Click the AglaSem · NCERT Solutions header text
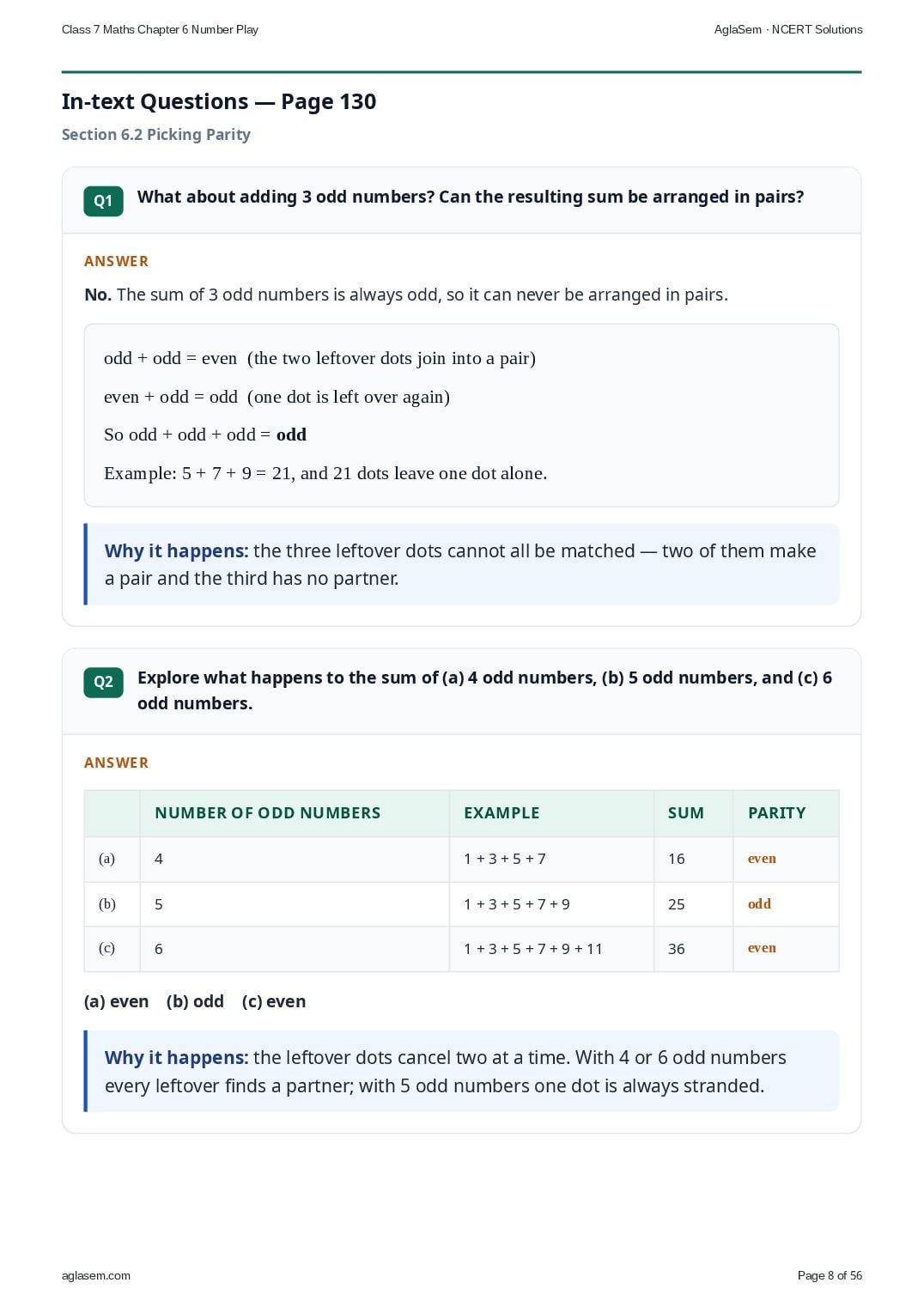Image resolution: width=924 pixels, height=1307 pixels. tap(788, 29)
